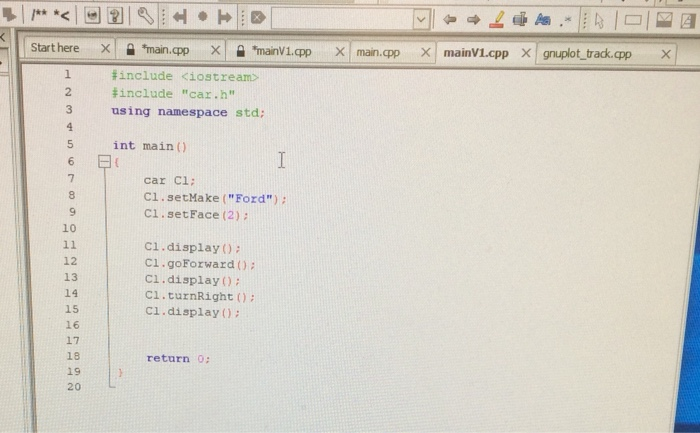Select the mouse pointer tool in the toolbar
700x433 pixels.
pos(600,21)
